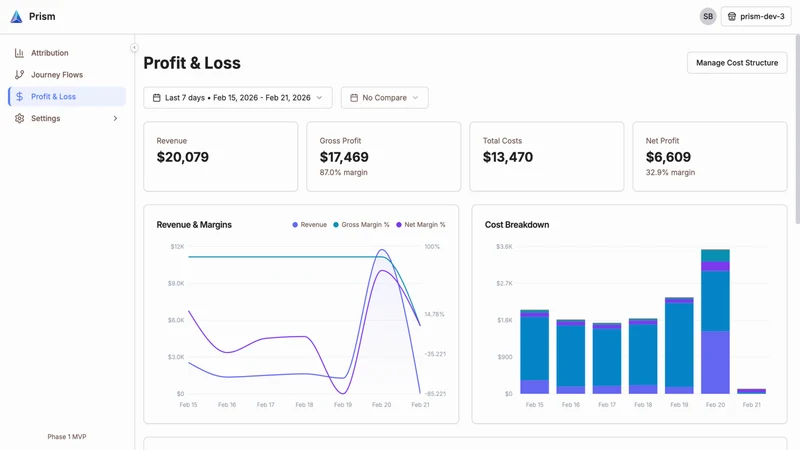Open the Settings menu item
The height and width of the screenshot is (450, 800).
[x=67, y=118]
